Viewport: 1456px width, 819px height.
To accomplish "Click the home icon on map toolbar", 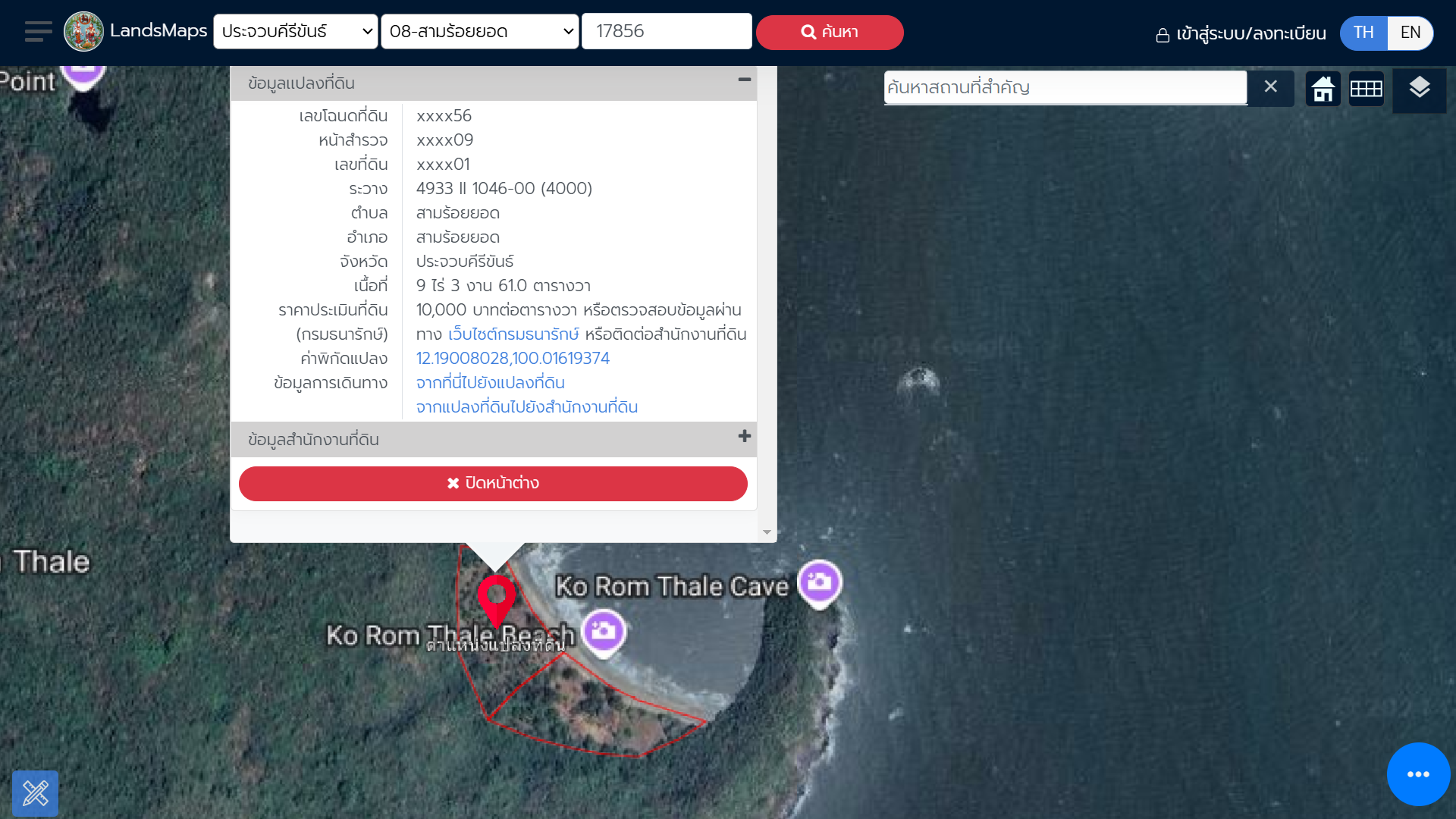I will point(1323,89).
